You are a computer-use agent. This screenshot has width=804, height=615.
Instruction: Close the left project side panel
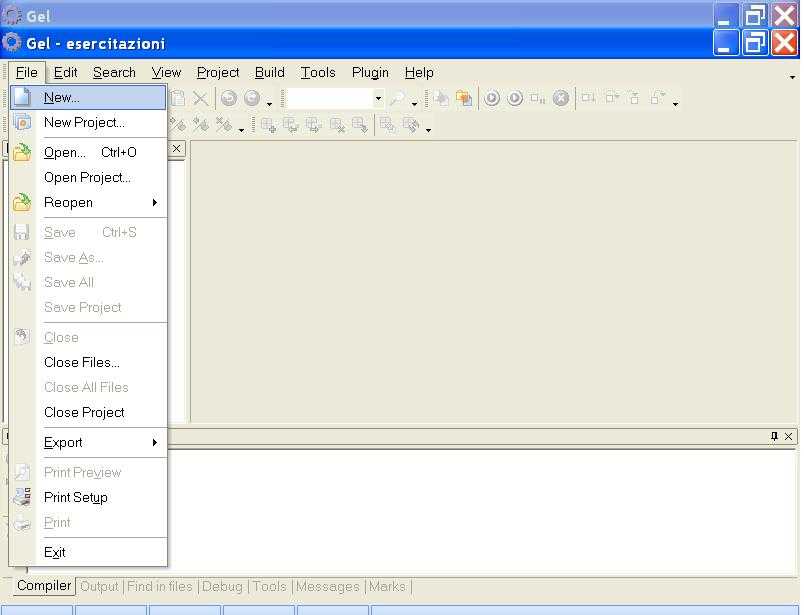[x=176, y=148]
